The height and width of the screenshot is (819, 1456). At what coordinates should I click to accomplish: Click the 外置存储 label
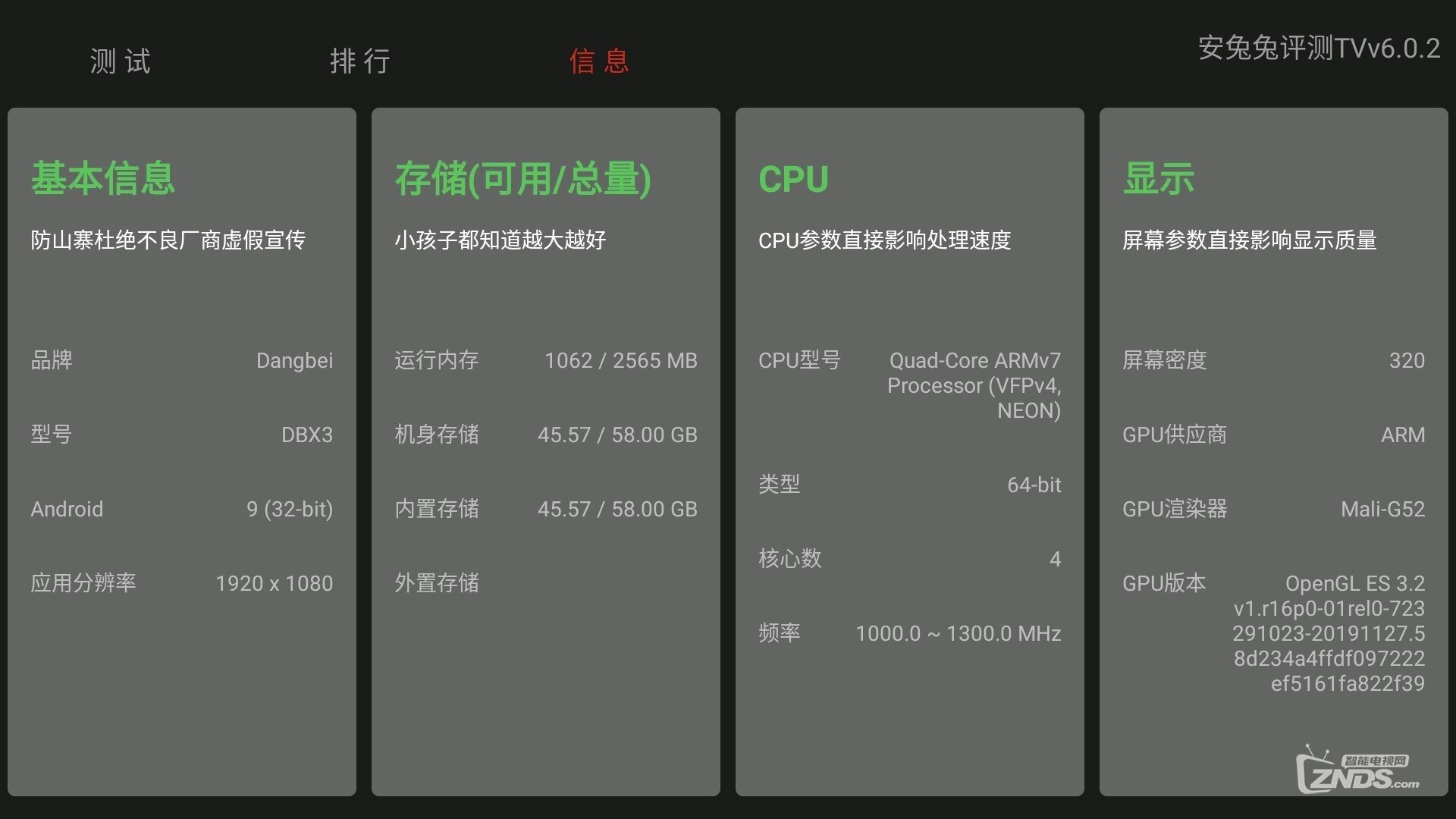click(437, 583)
